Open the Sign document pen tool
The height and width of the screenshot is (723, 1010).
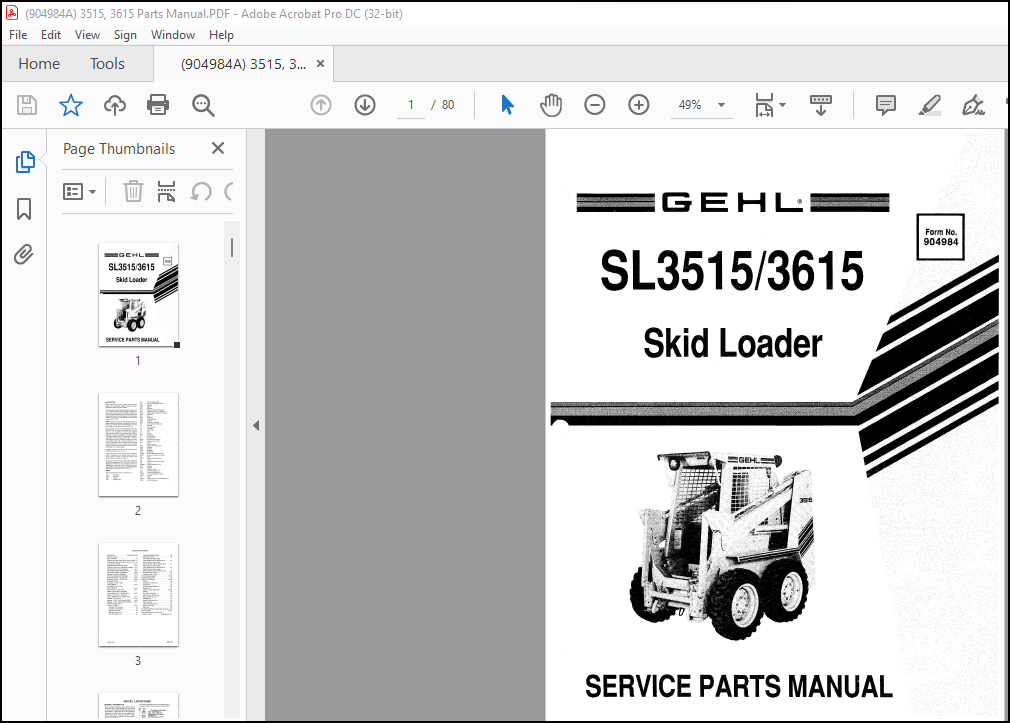click(x=973, y=105)
